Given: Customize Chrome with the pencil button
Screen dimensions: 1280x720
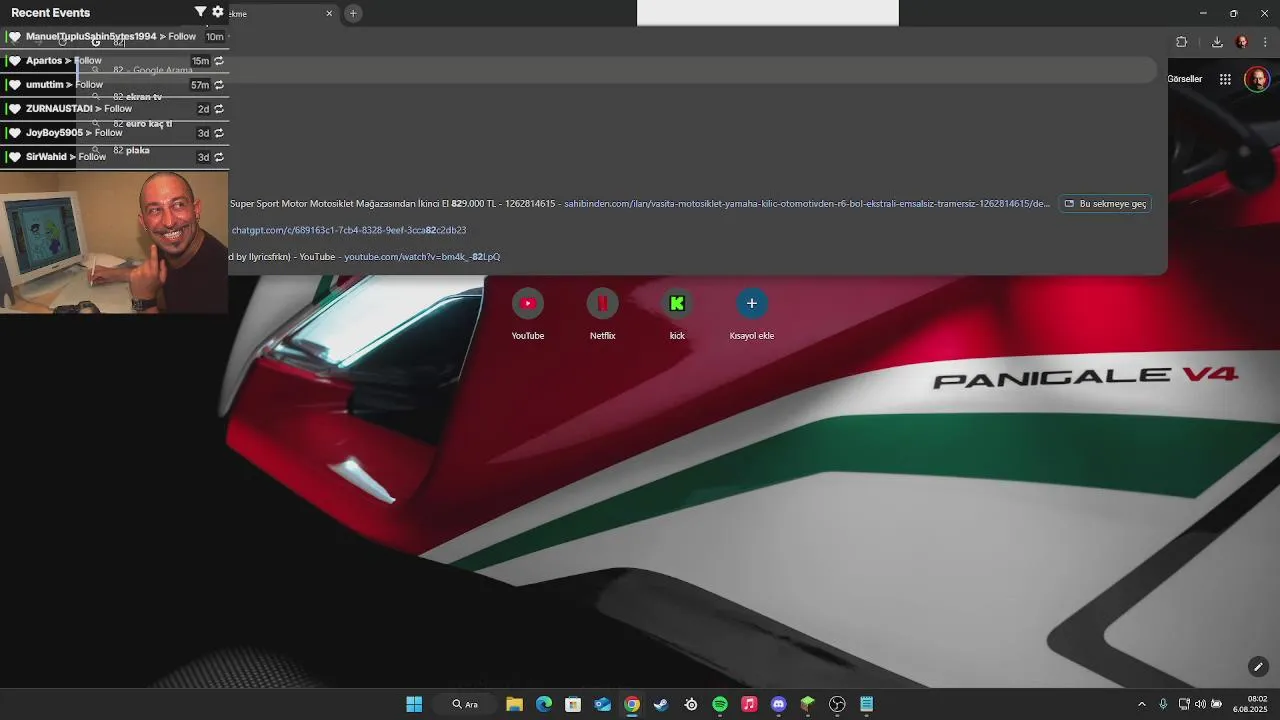Looking at the screenshot, I should 1258,667.
